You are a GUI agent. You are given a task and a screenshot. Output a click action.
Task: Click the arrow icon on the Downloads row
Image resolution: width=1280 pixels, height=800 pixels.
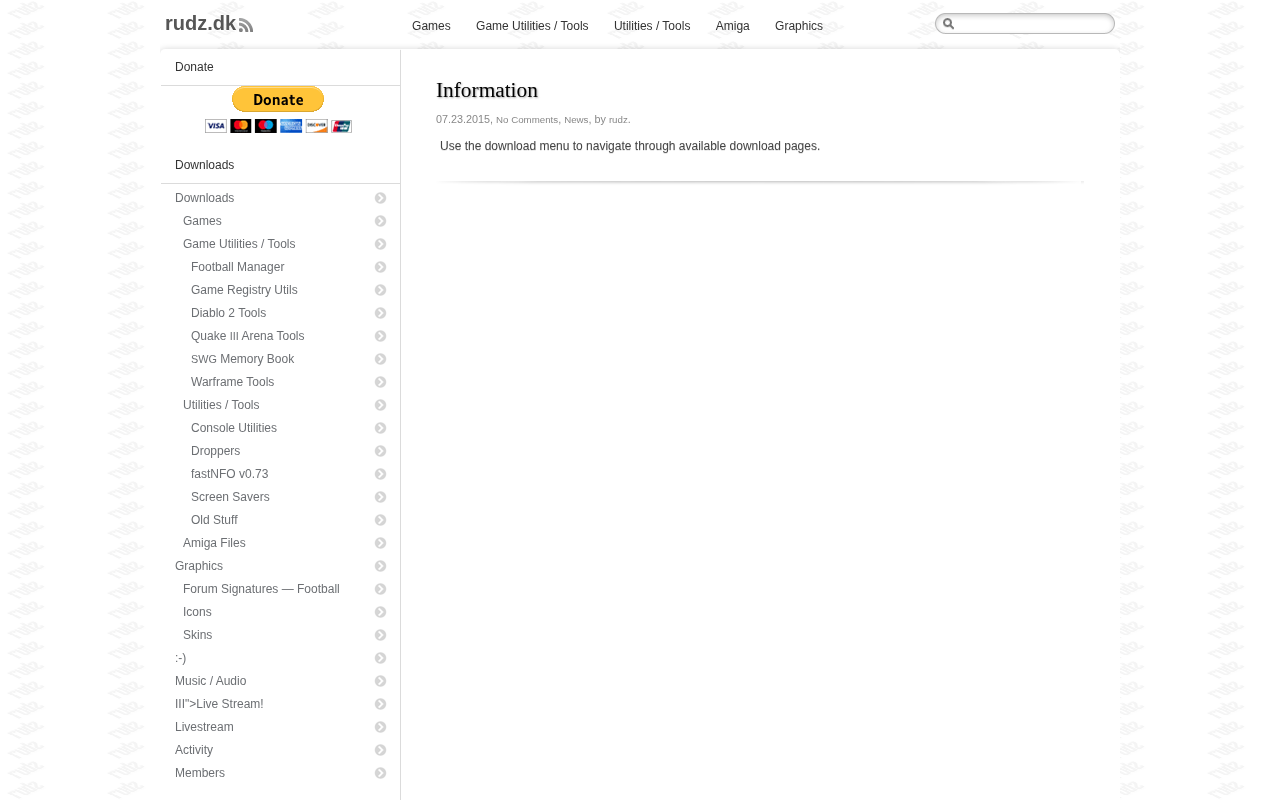pos(381,198)
